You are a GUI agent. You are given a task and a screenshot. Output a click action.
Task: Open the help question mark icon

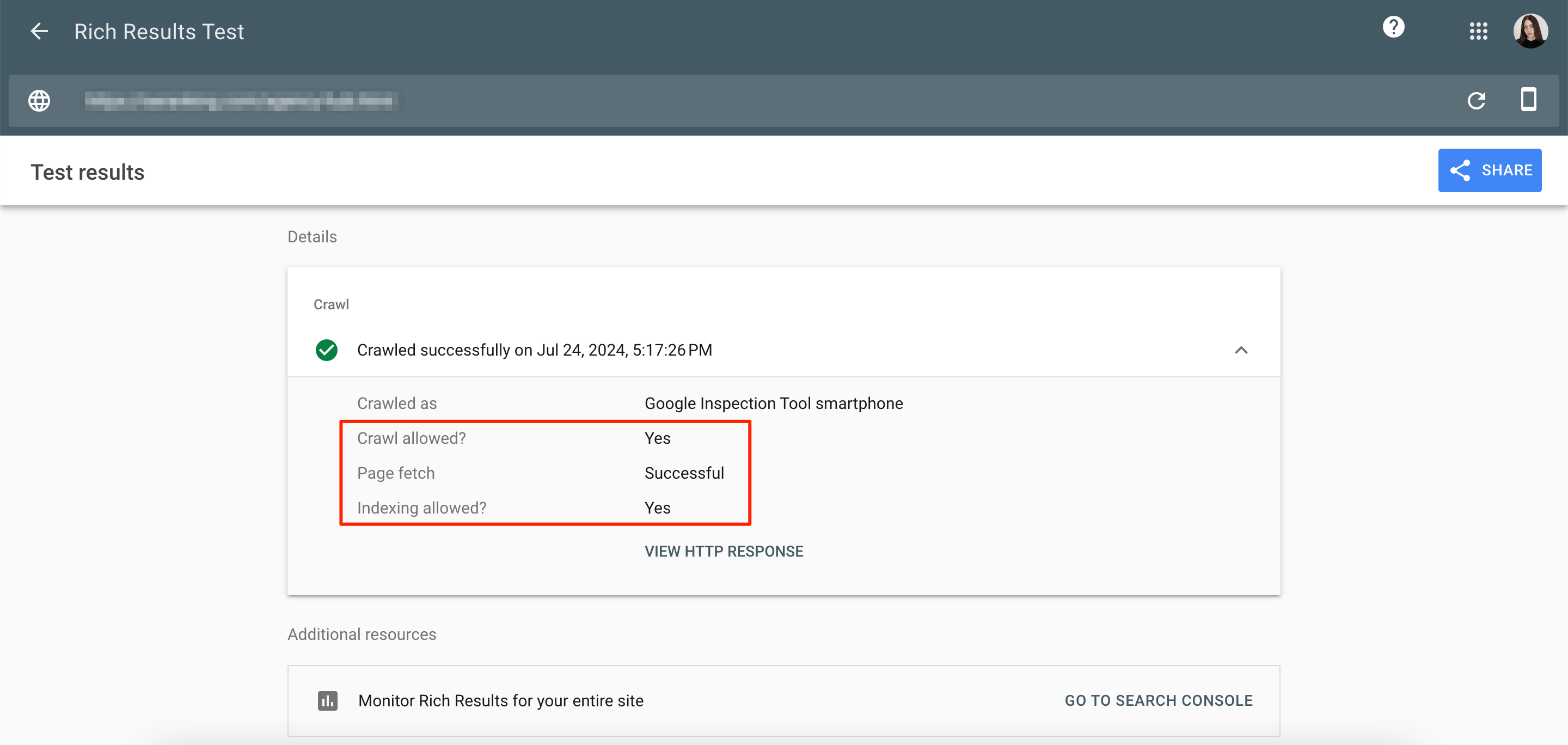(x=1393, y=27)
